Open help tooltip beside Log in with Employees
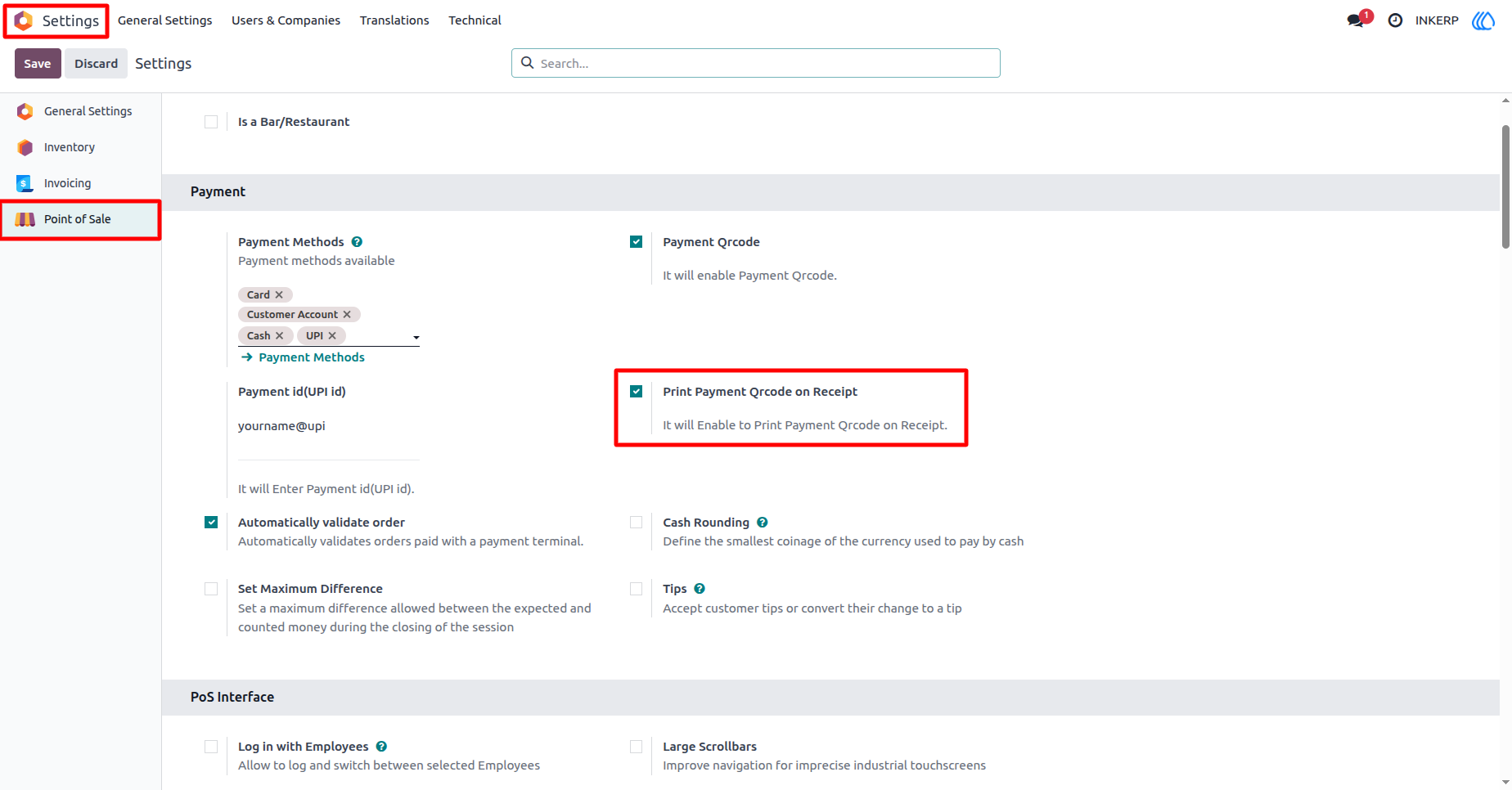The image size is (1512, 790). 381,747
